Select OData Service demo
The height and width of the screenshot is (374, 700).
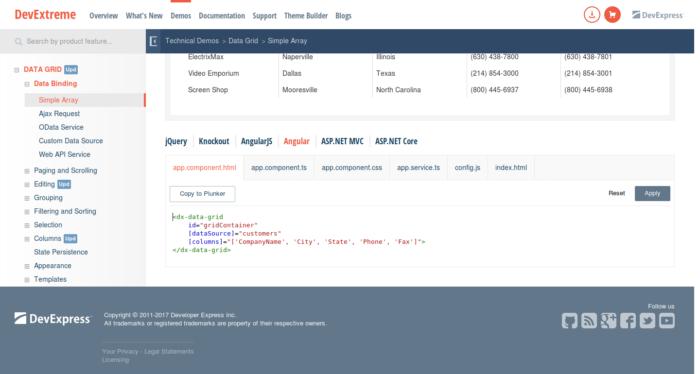click(61, 127)
